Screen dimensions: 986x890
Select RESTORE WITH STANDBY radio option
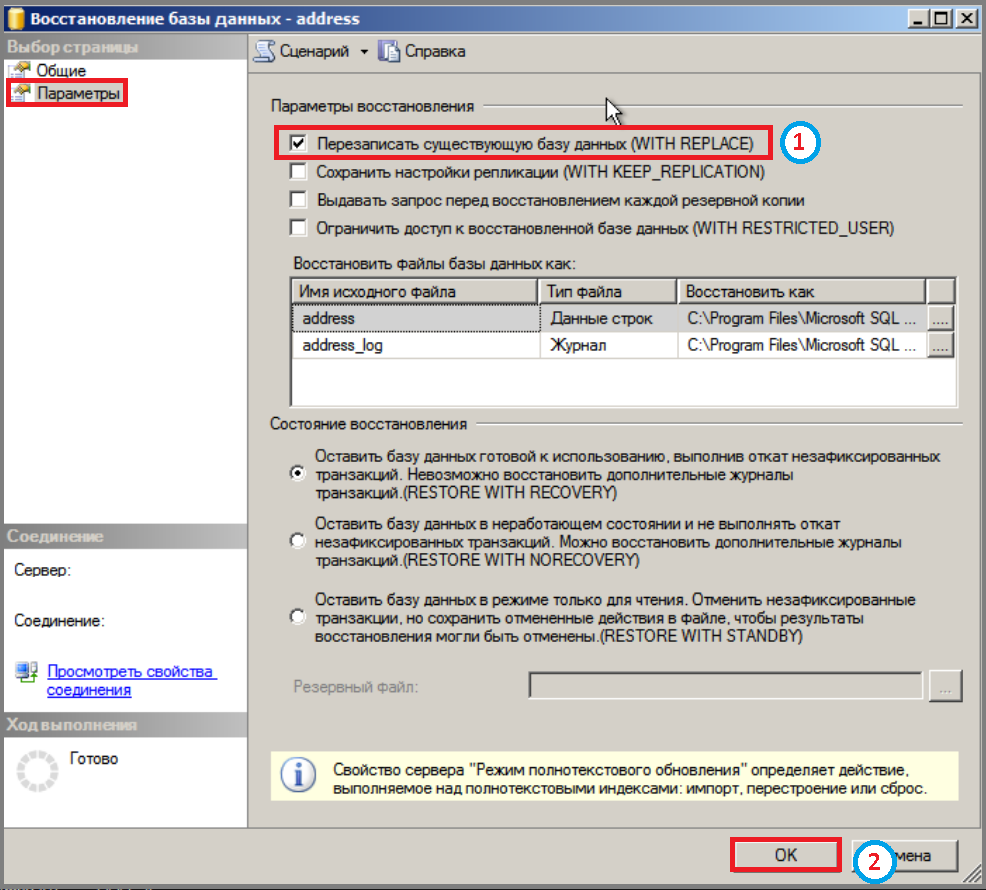click(297, 617)
